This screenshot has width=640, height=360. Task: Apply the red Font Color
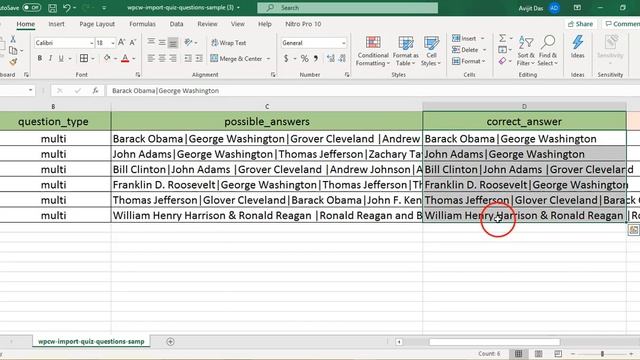coord(125,58)
